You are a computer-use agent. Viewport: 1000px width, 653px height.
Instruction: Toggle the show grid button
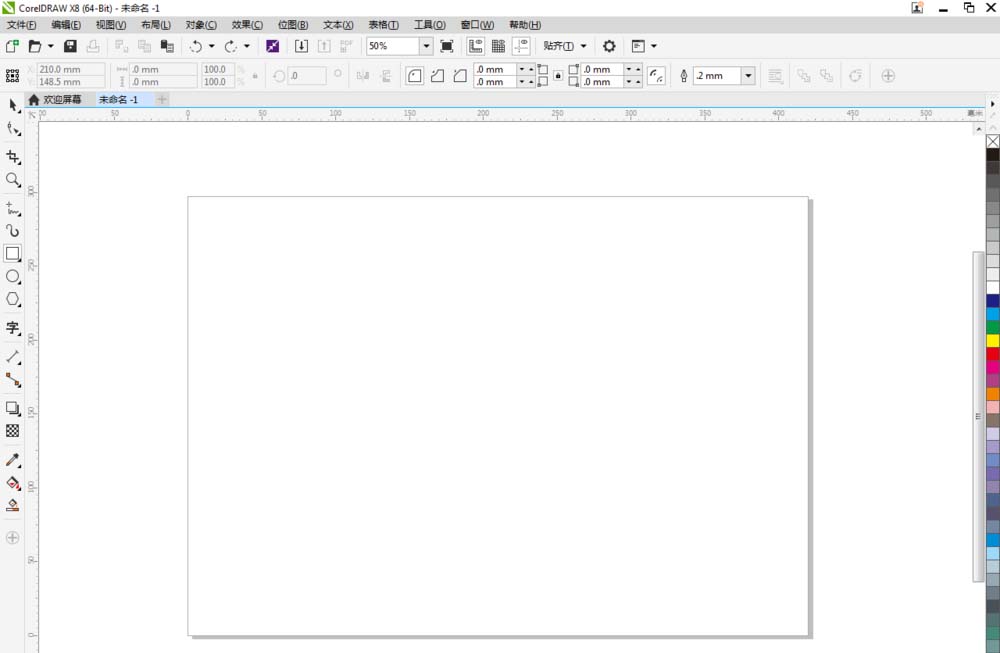498,46
